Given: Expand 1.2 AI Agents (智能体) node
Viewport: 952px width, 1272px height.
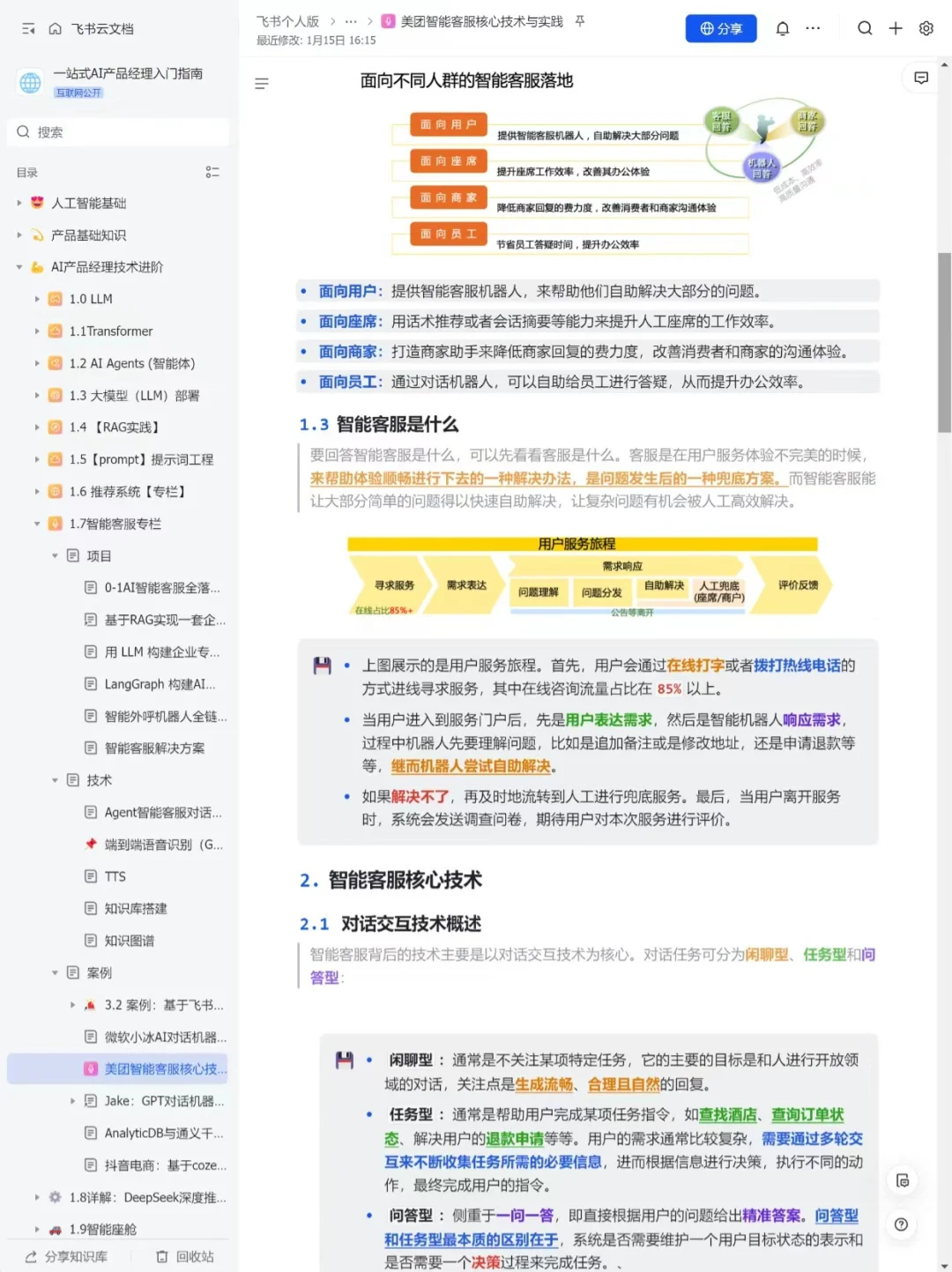Looking at the screenshot, I should (x=37, y=363).
